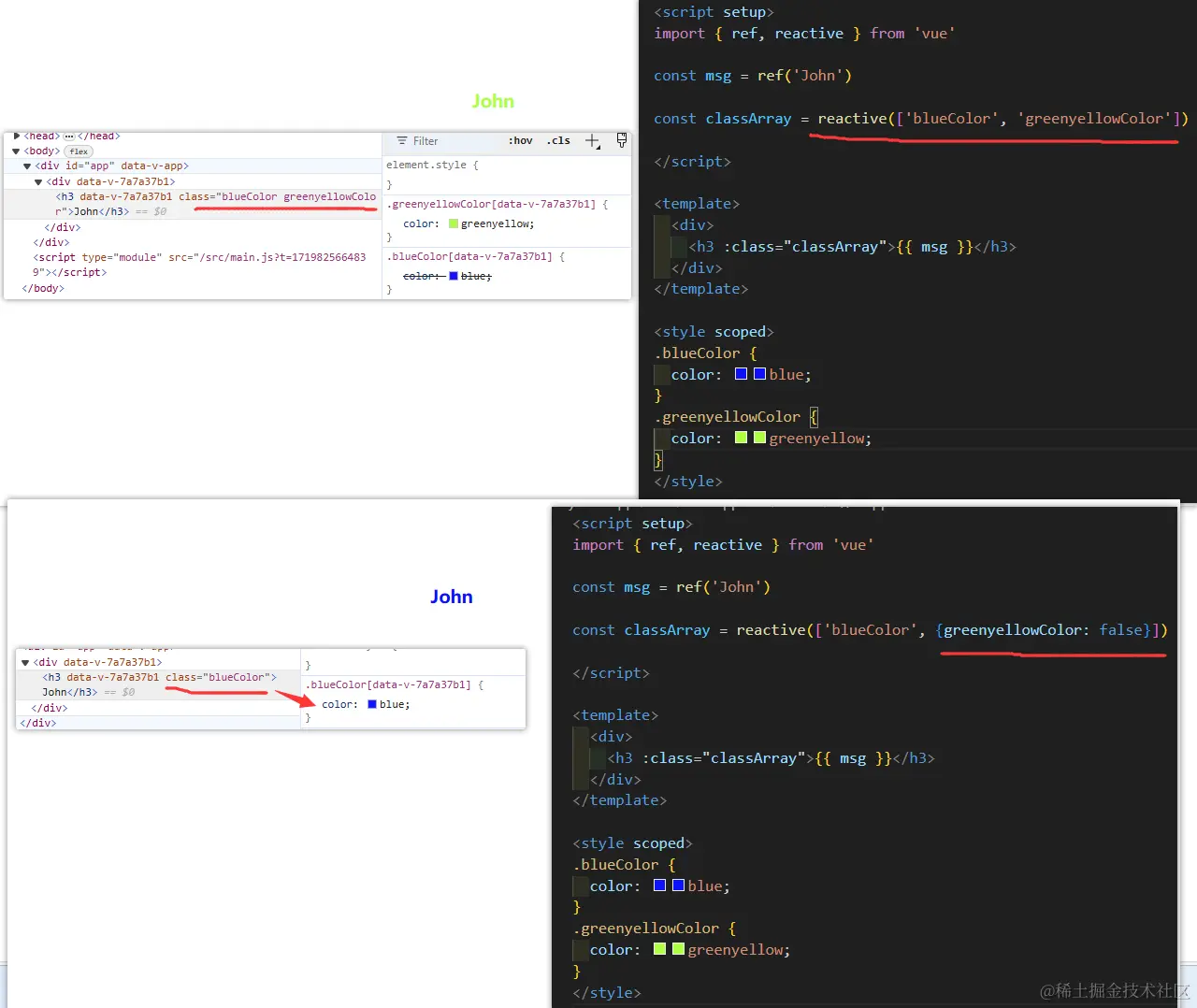Image resolution: width=1197 pixels, height=1008 pixels.
Task: Click the flex badge beside the body tag
Action: pyautogui.click(x=79, y=151)
